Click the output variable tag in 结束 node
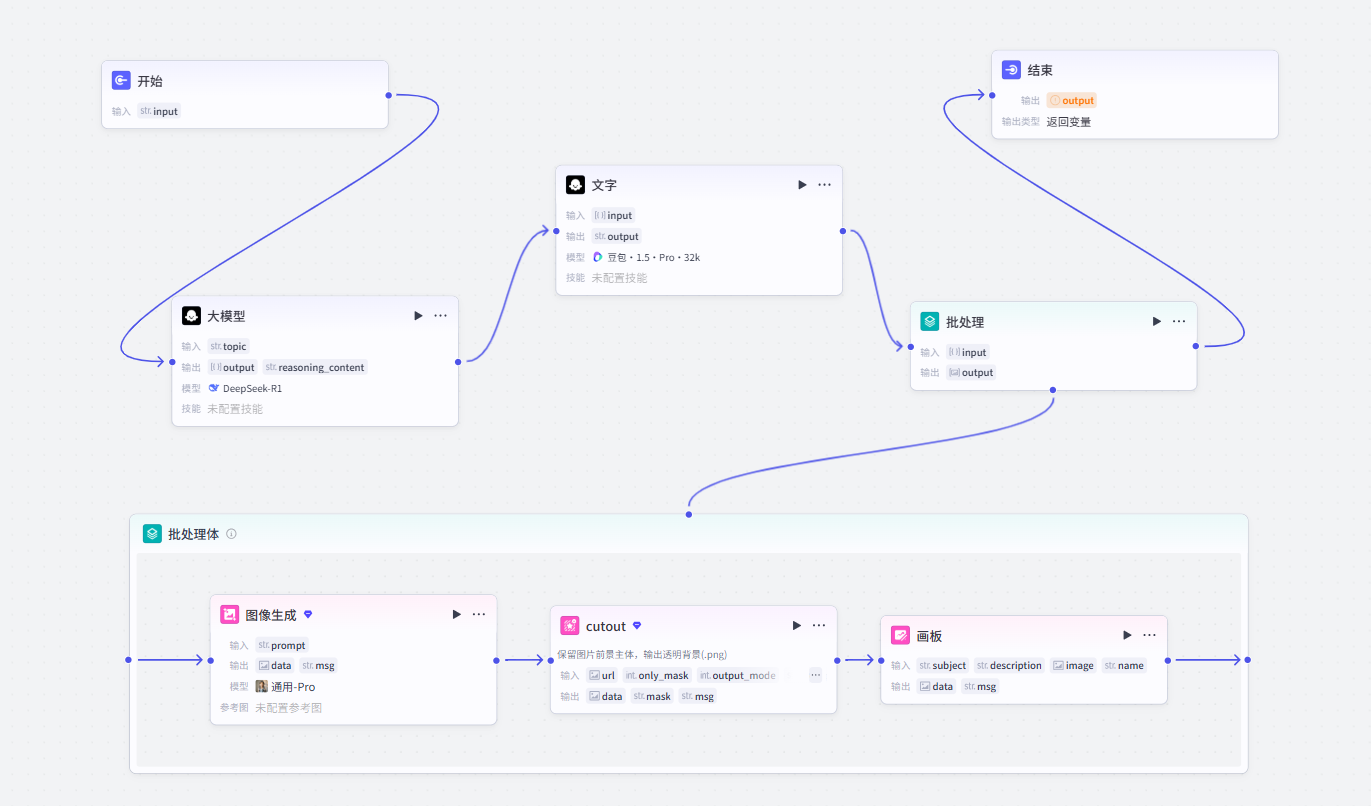The height and width of the screenshot is (806, 1371). point(1072,100)
